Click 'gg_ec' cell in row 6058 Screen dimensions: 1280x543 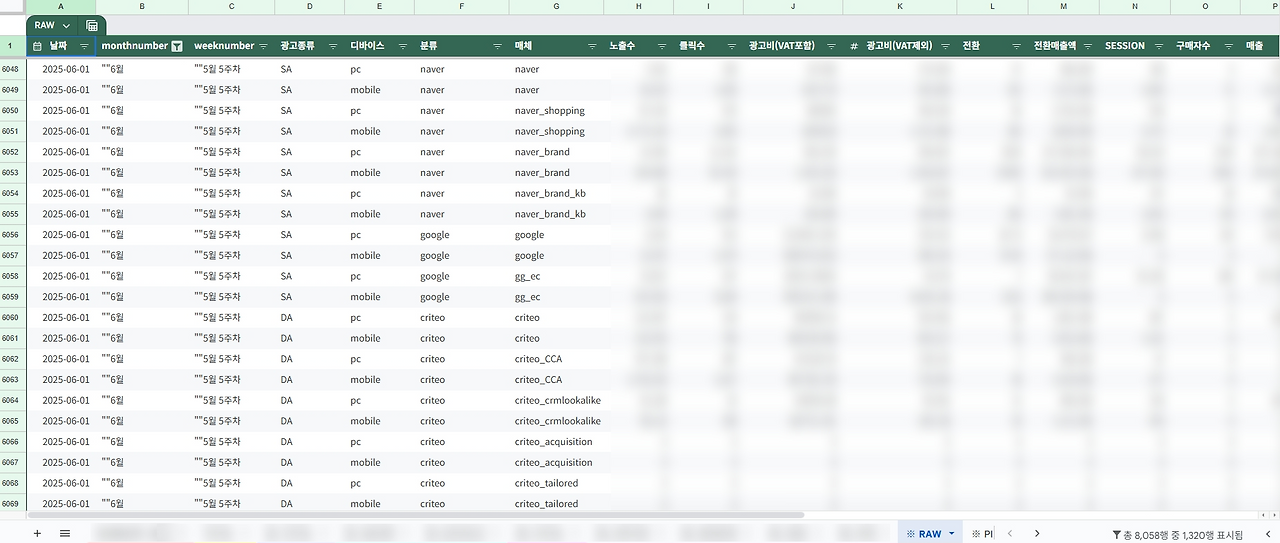[x=556, y=277]
